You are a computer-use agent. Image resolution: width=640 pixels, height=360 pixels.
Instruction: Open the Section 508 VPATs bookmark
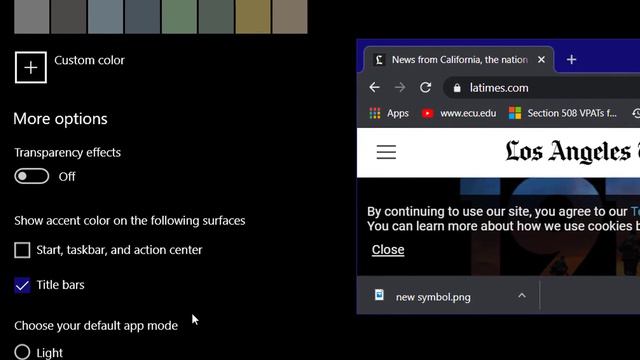(x=563, y=113)
